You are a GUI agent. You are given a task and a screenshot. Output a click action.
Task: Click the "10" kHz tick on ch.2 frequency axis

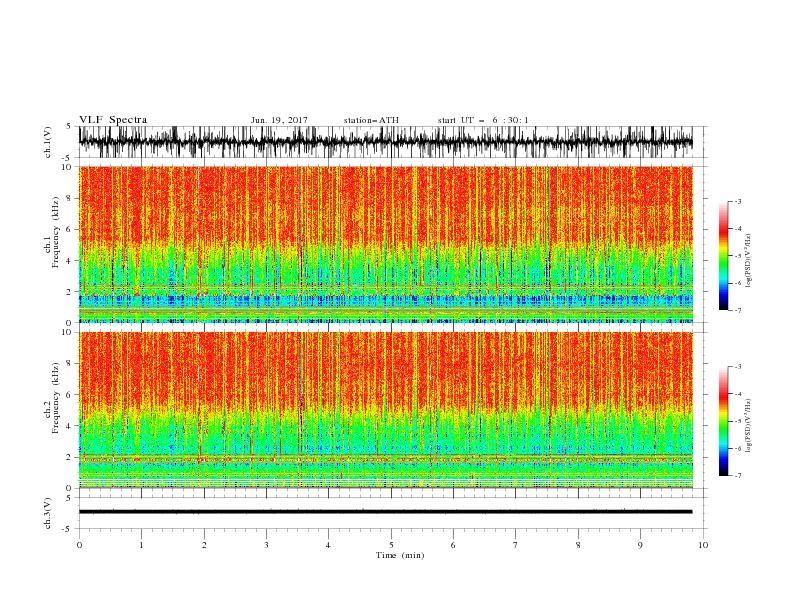[67, 332]
